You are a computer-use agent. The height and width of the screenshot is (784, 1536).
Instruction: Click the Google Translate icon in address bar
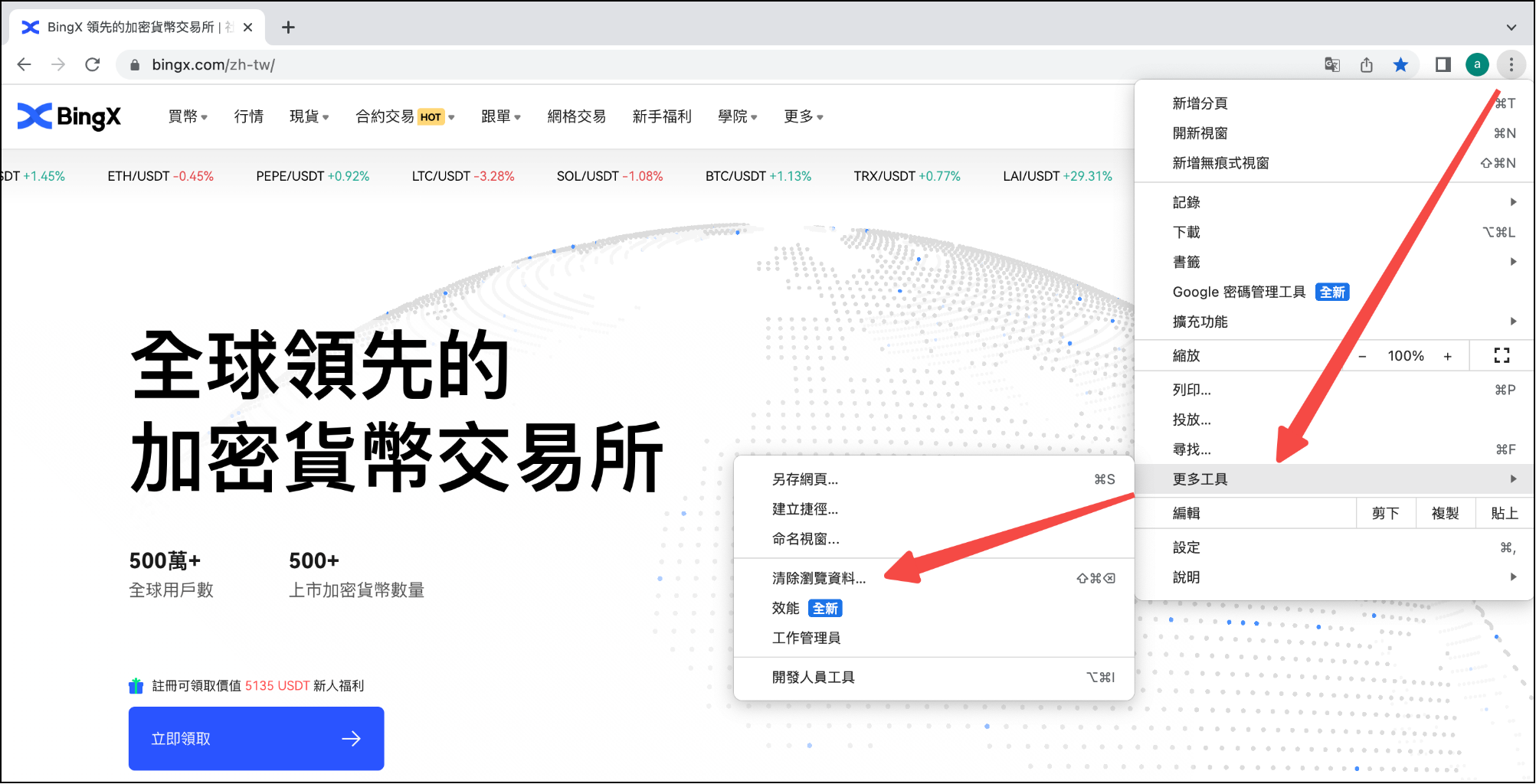pos(1332,65)
